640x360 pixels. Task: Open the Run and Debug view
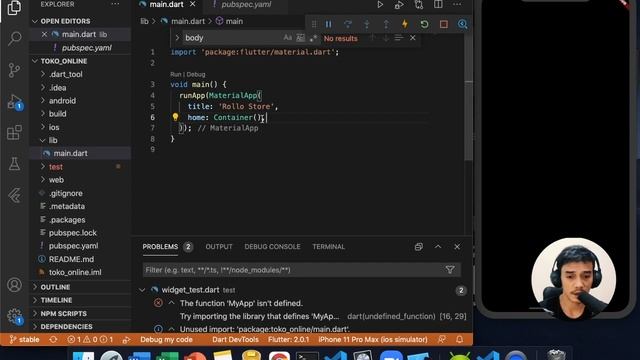click(14, 102)
